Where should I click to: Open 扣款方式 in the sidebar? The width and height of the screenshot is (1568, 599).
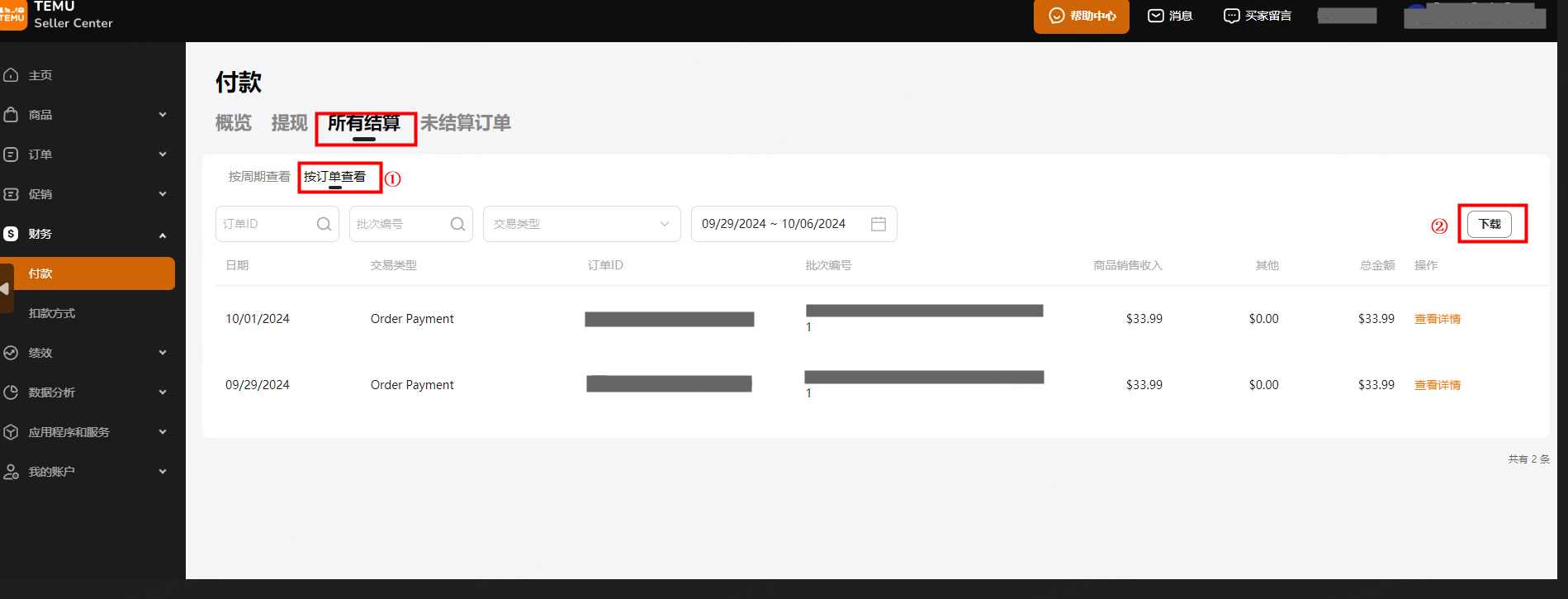[x=52, y=313]
